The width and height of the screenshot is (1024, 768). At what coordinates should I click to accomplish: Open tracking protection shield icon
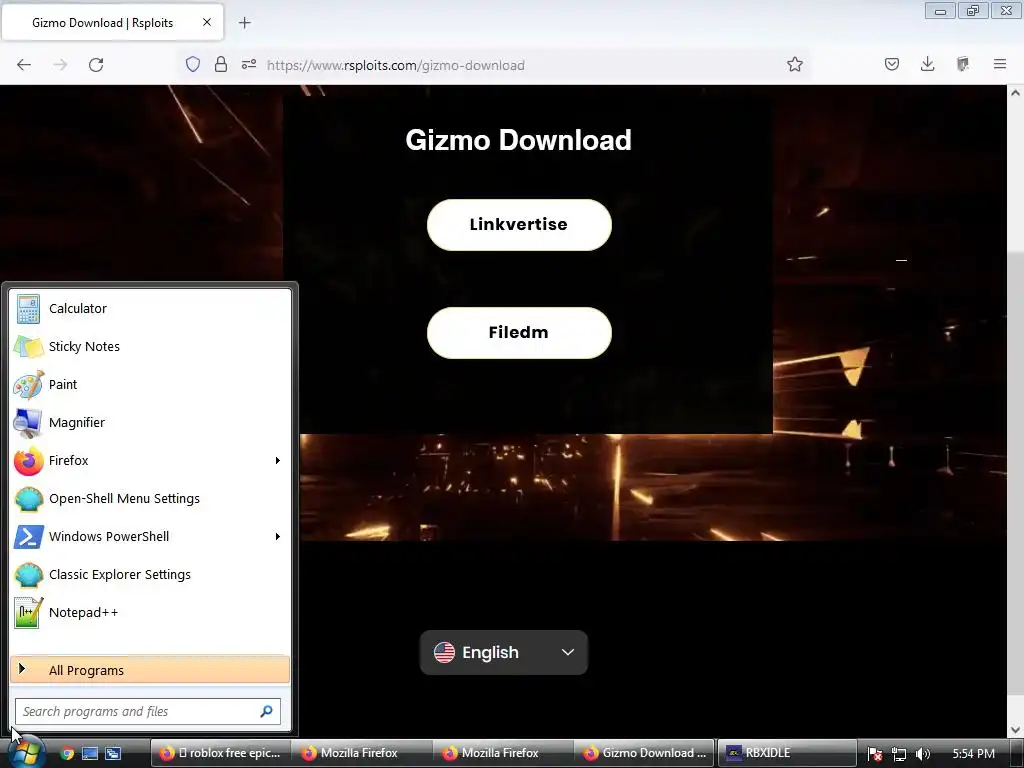tap(193, 64)
